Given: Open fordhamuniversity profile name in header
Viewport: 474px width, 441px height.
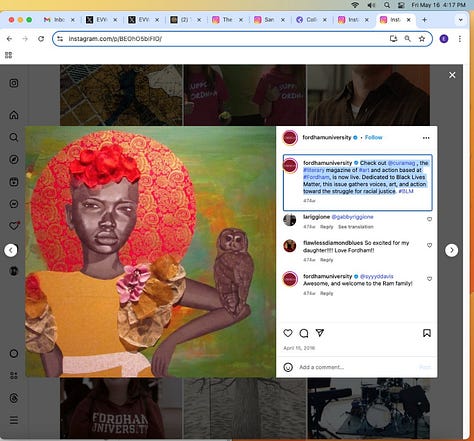Looking at the screenshot, I should point(327,137).
